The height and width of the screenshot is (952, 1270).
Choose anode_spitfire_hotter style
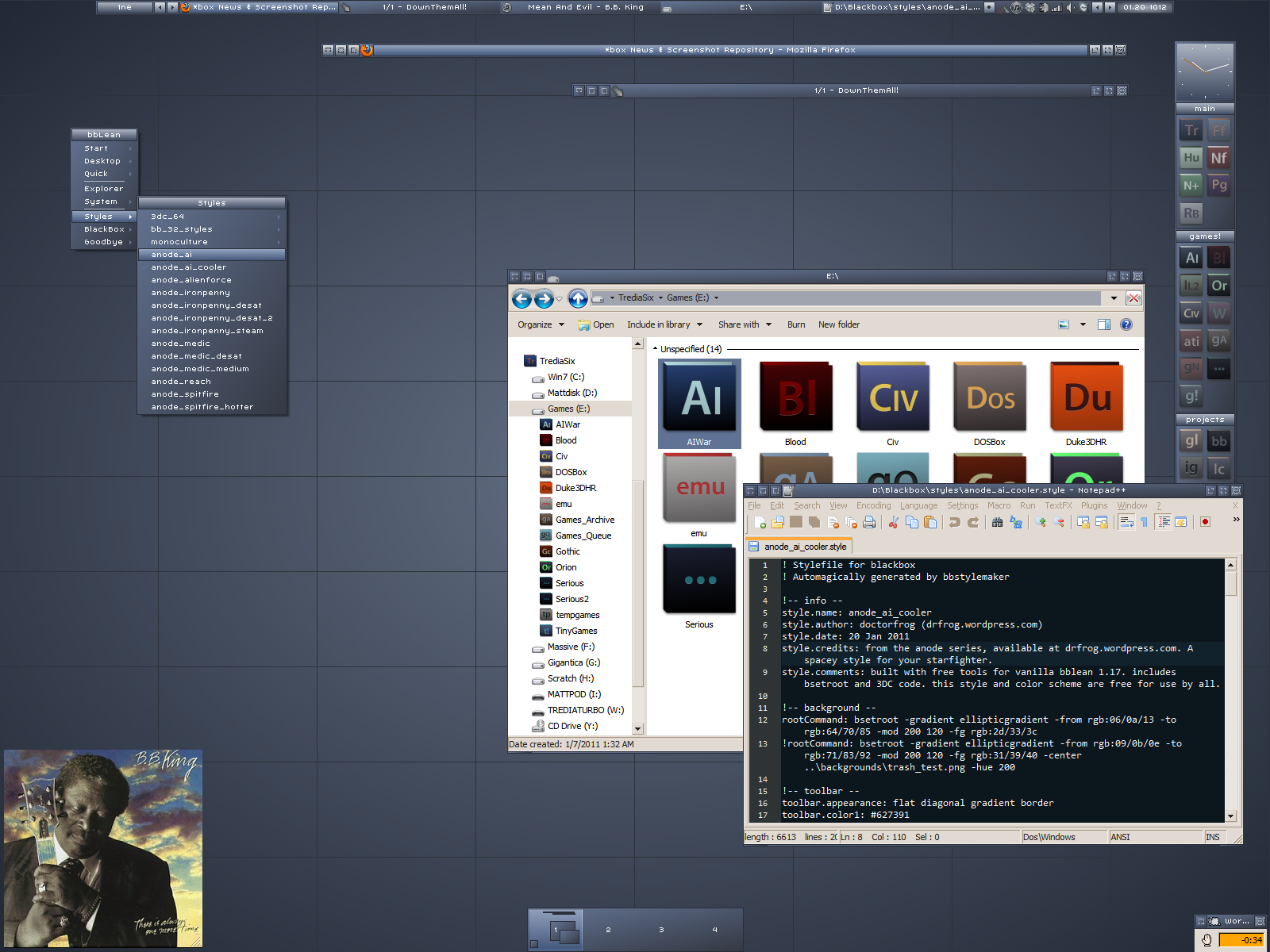(x=212, y=407)
